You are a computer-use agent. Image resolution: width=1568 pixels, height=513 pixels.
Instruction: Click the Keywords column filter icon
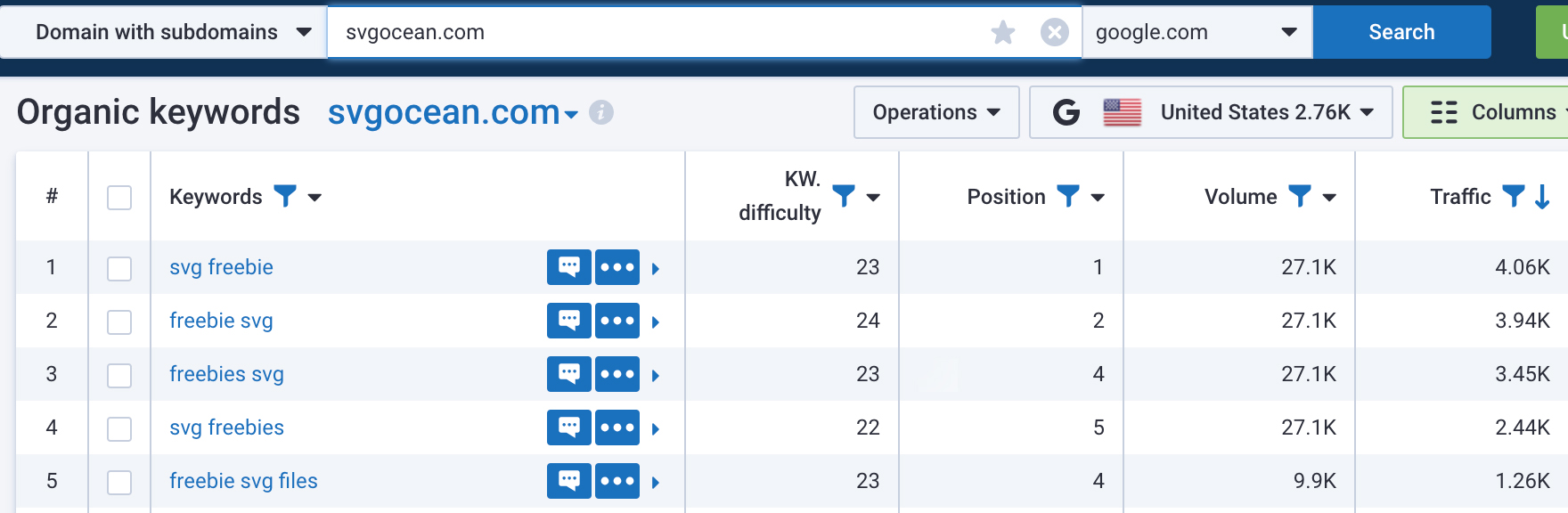click(285, 196)
